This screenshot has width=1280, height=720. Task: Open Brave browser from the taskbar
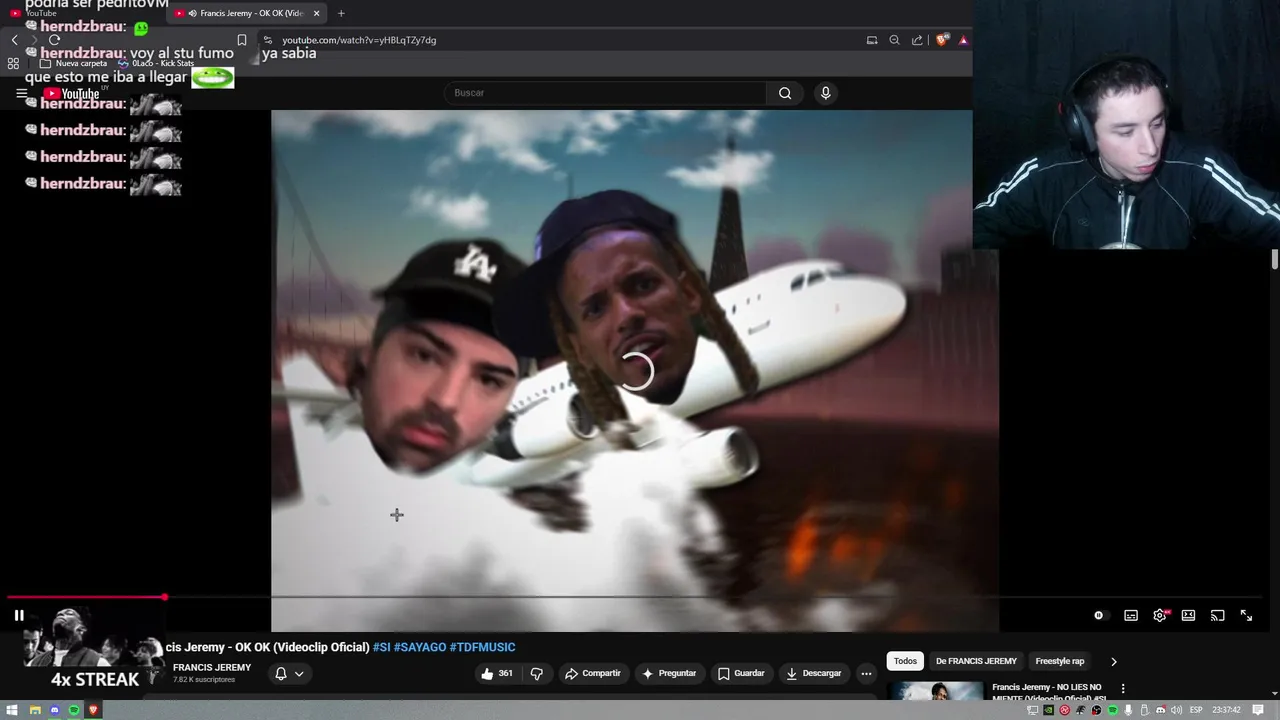pos(94,710)
